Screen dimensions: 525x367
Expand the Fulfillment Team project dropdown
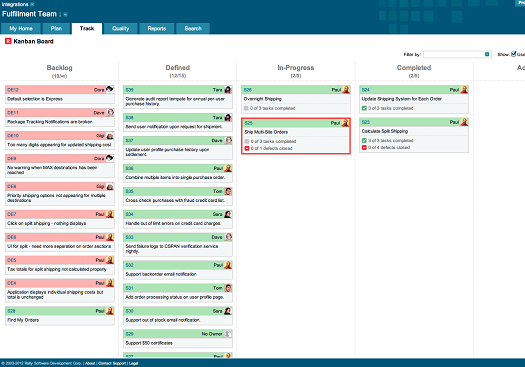(65, 14)
